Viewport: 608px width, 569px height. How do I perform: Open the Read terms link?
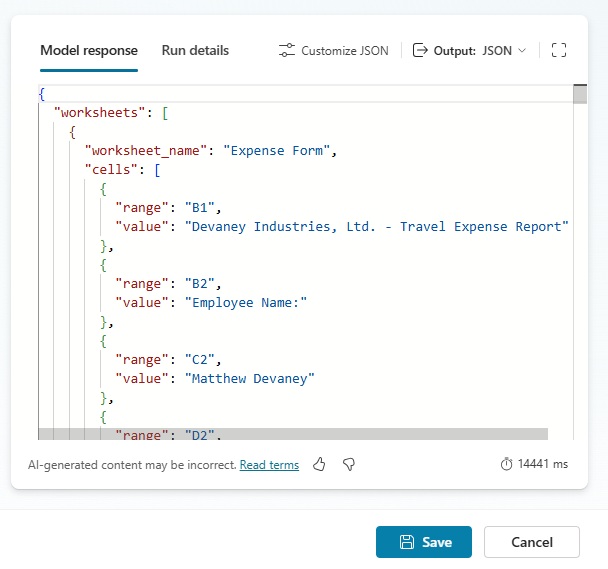269,465
